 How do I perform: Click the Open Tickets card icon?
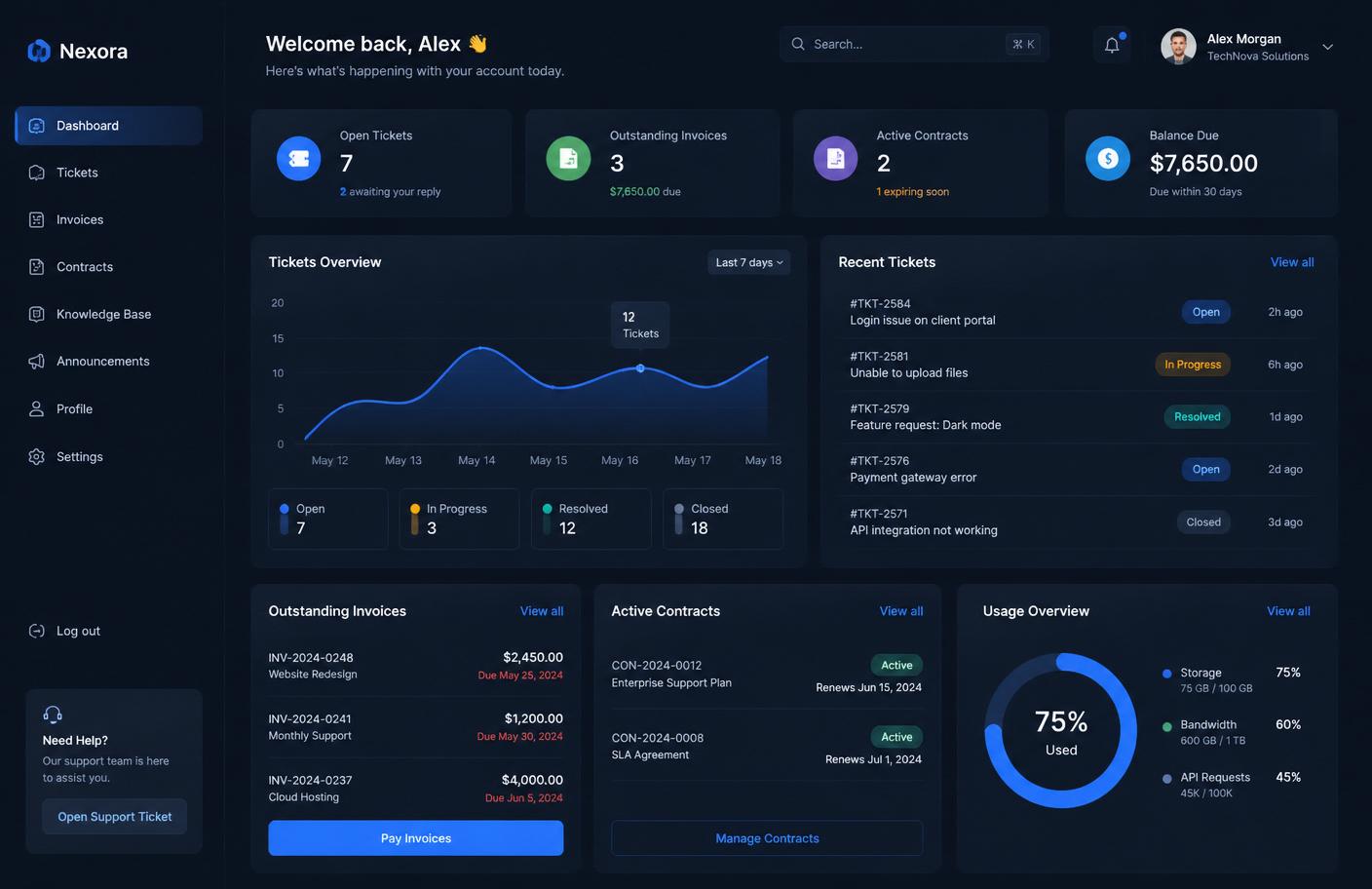coord(298,158)
